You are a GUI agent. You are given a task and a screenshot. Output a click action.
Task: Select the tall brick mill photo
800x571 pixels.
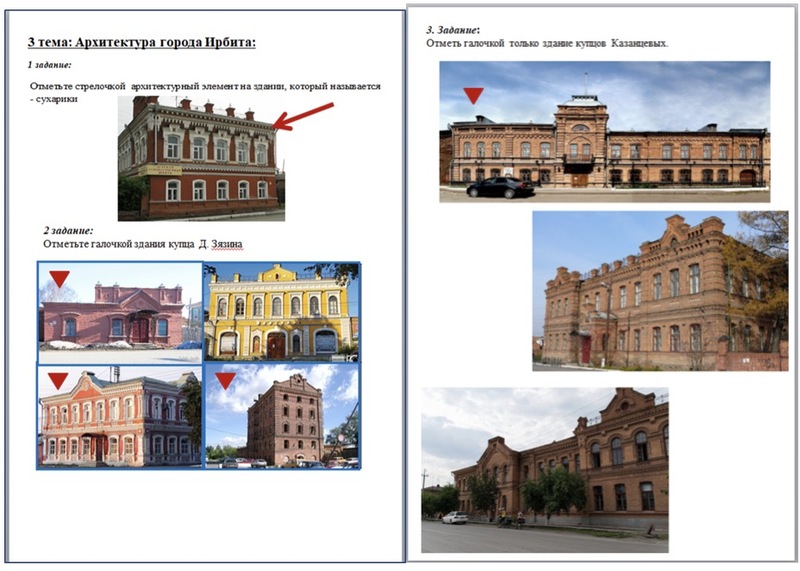pyautogui.click(x=282, y=416)
